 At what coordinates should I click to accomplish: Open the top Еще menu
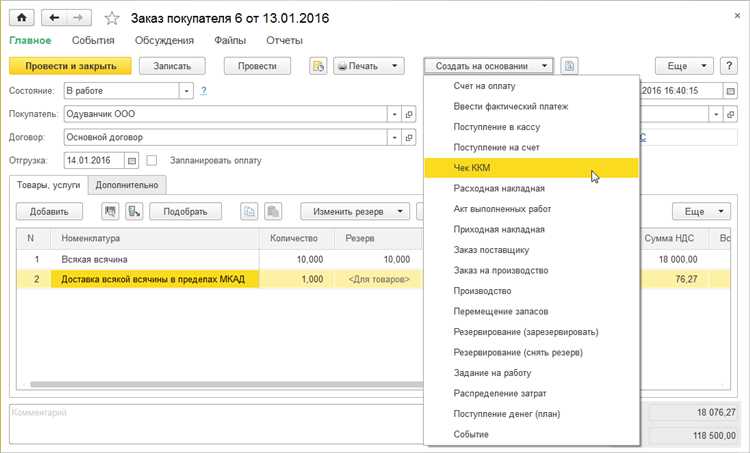684,66
